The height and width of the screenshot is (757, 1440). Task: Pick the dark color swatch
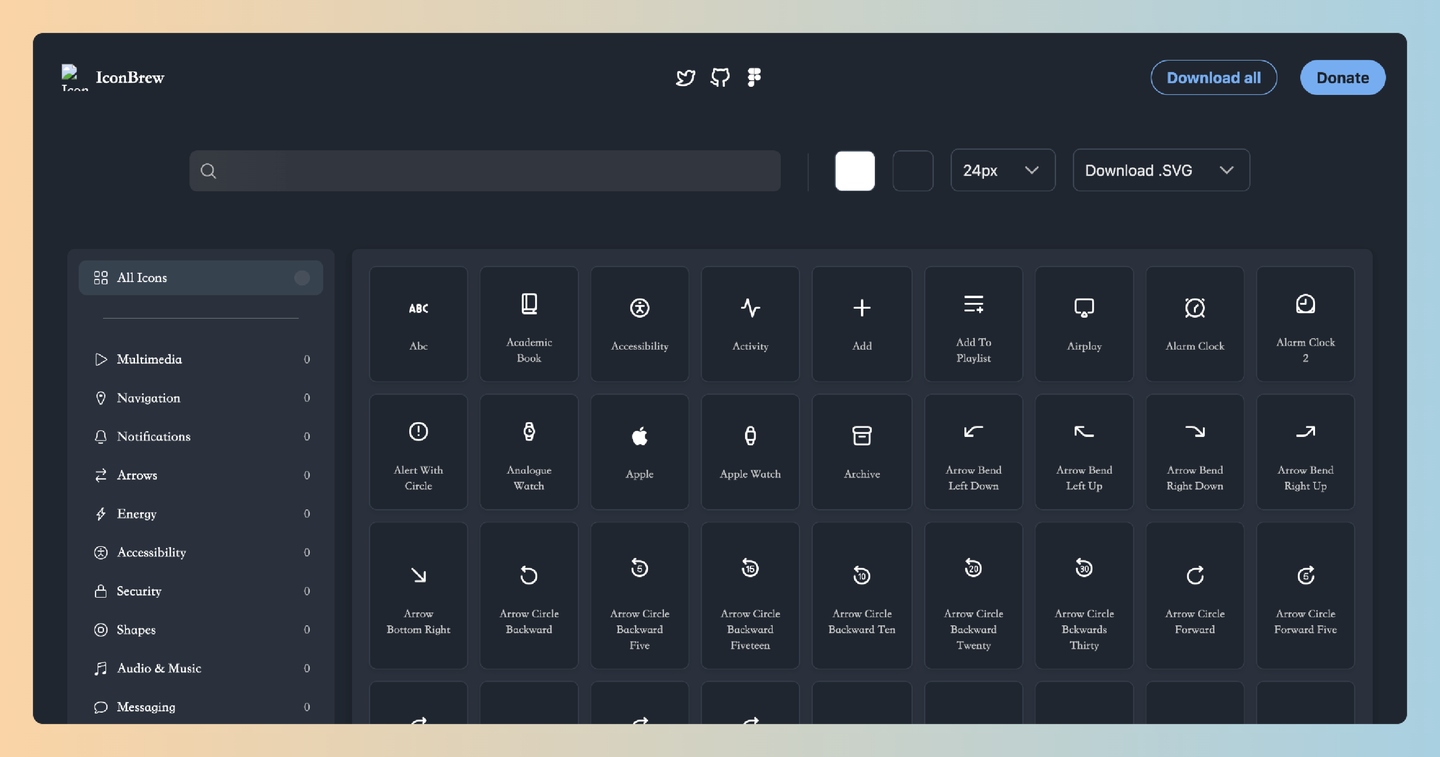(x=913, y=170)
